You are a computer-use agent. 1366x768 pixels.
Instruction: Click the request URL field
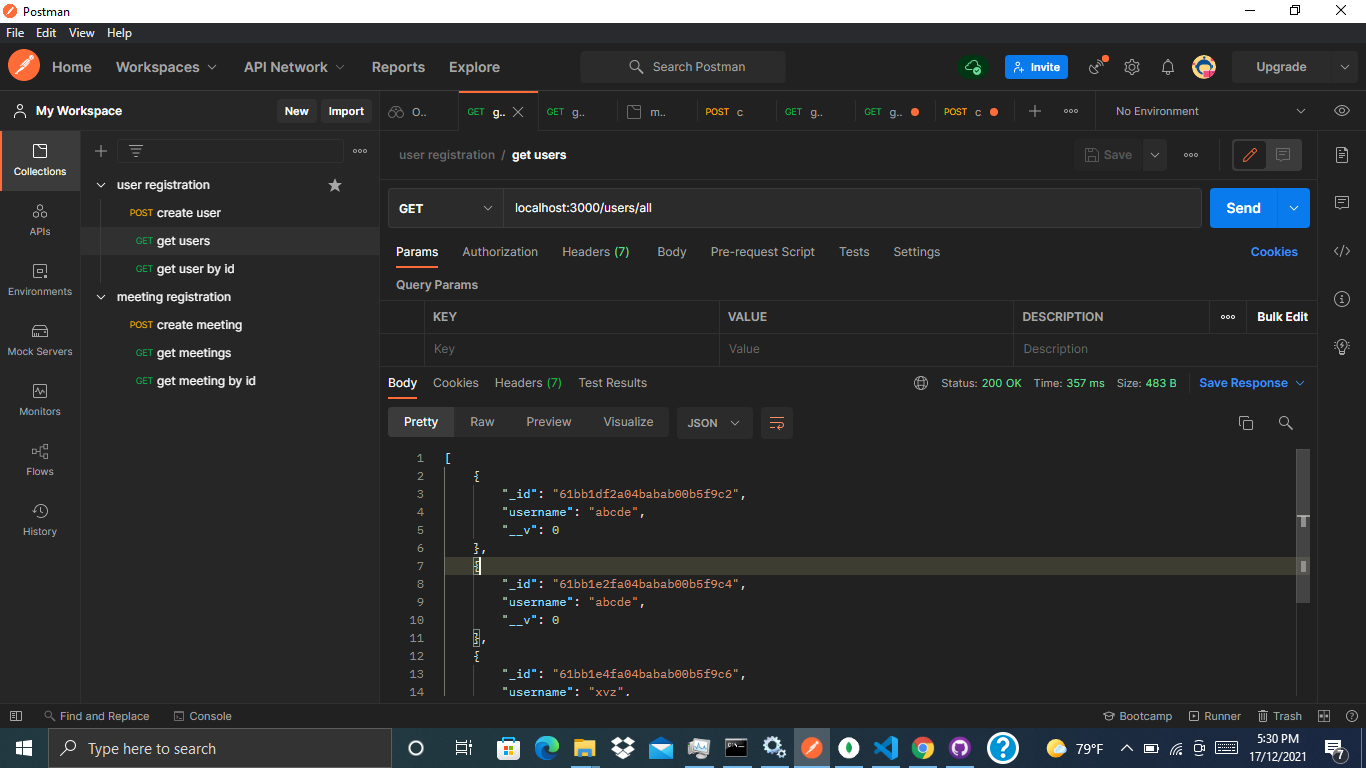tap(852, 208)
